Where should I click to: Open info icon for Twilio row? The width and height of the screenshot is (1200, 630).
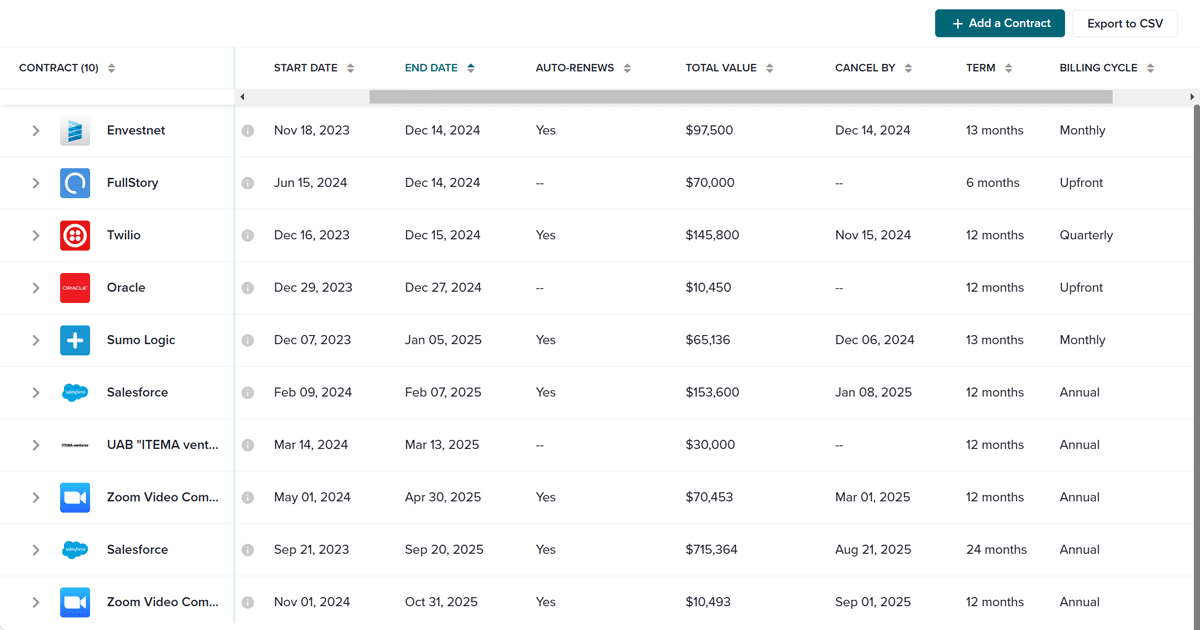pos(248,235)
